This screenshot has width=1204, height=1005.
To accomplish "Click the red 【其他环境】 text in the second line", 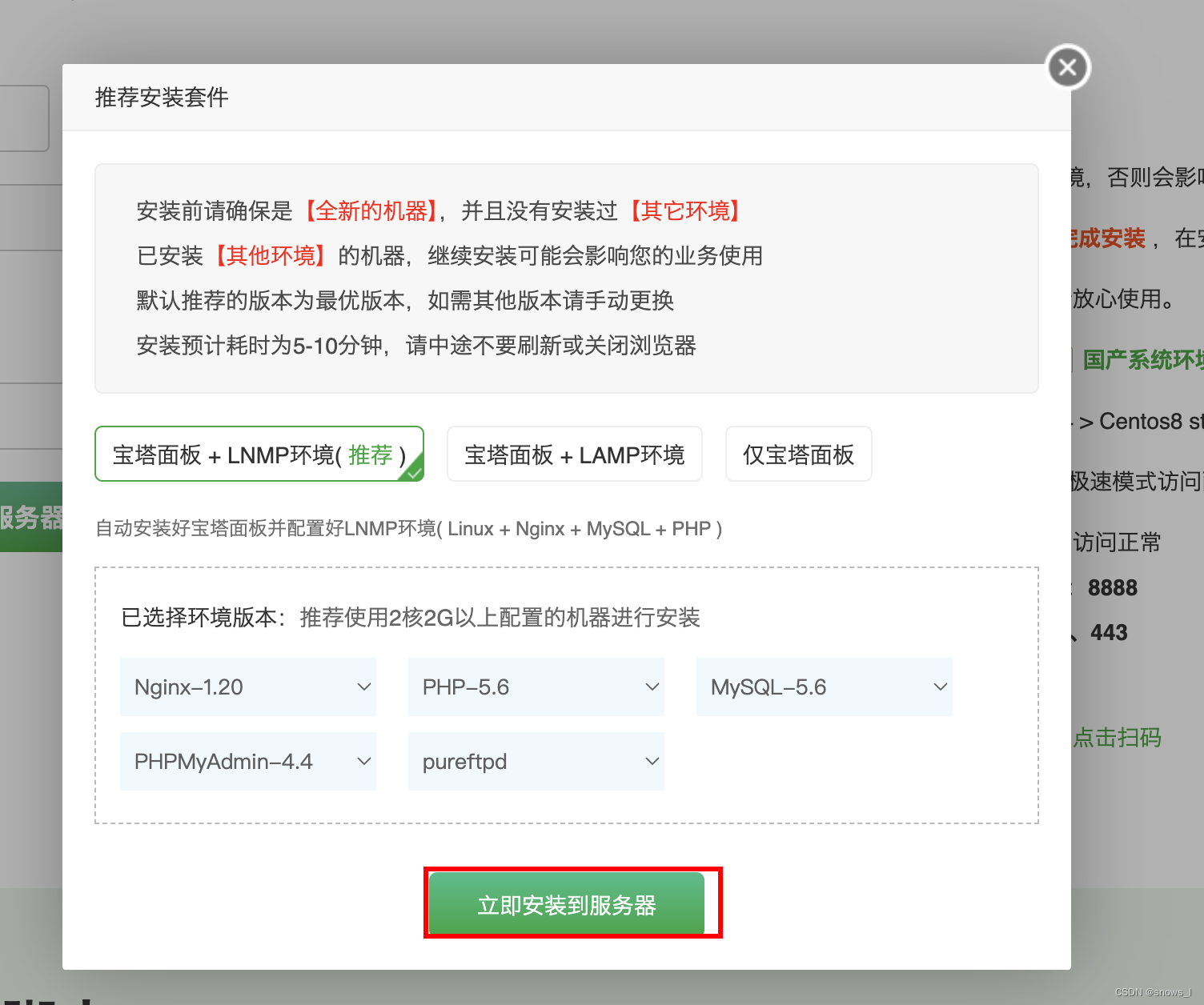I will [x=271, y=256].
